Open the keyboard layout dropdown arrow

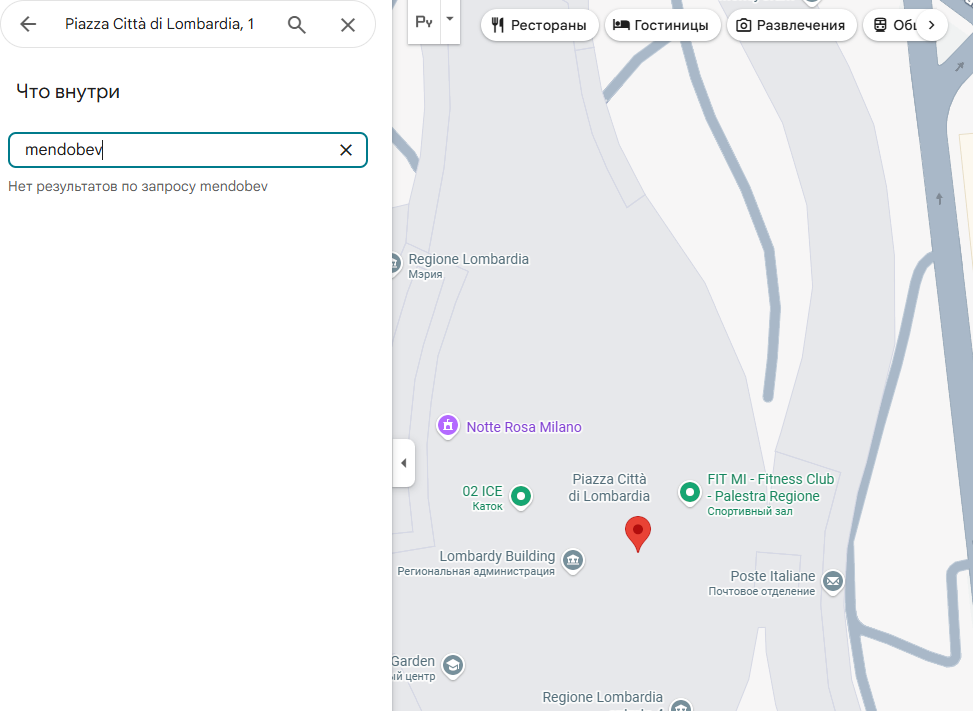click(447, 19)
